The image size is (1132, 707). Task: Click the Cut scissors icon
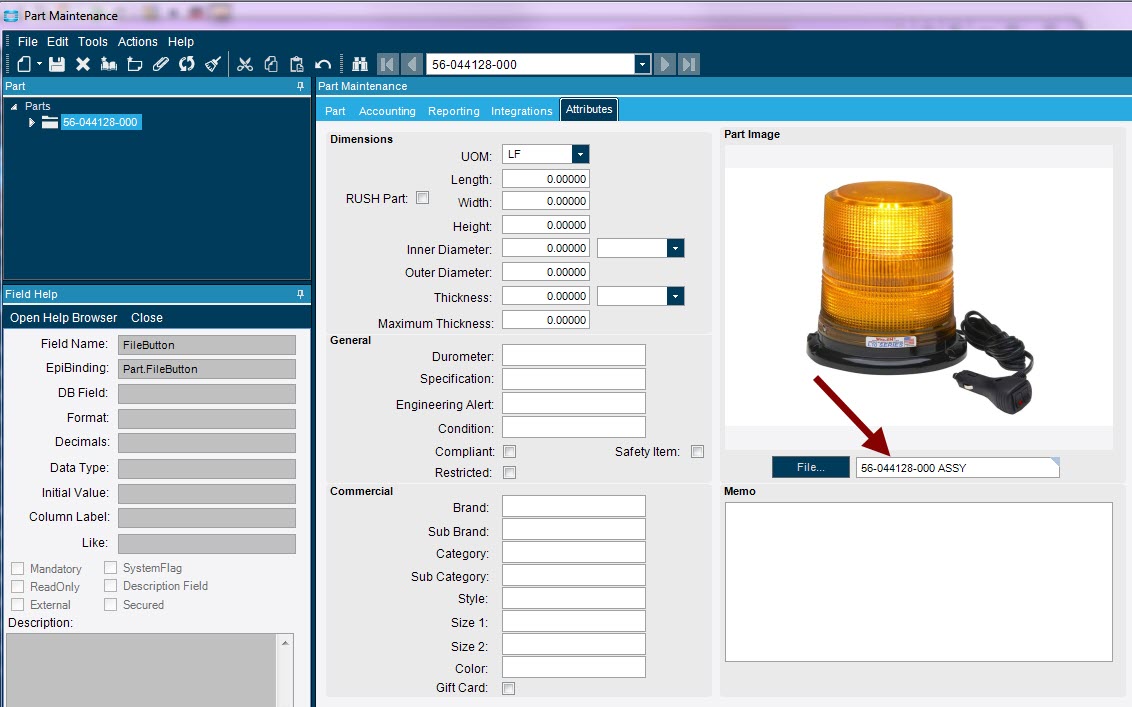pos(245,64)
